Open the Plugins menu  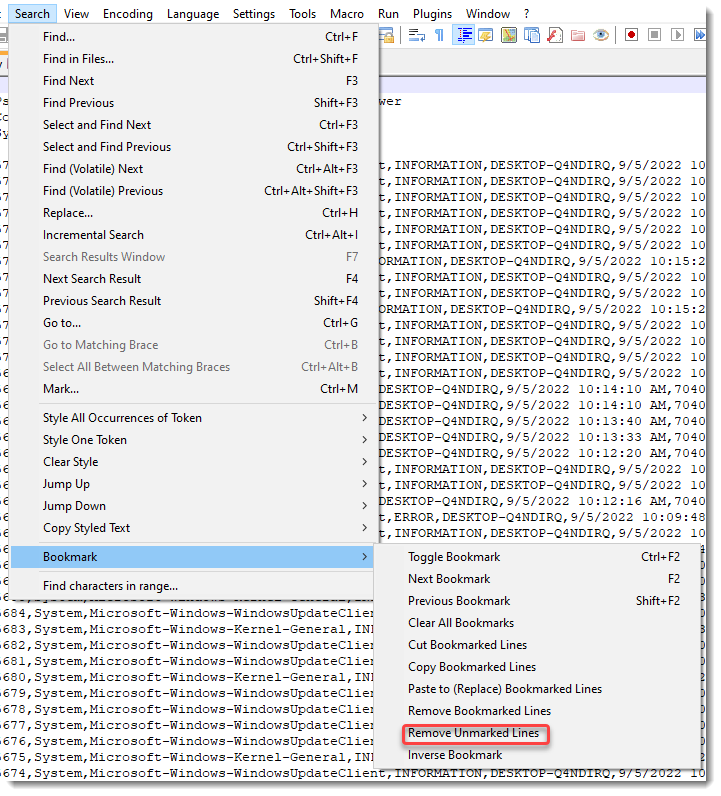tap(431, 14)
